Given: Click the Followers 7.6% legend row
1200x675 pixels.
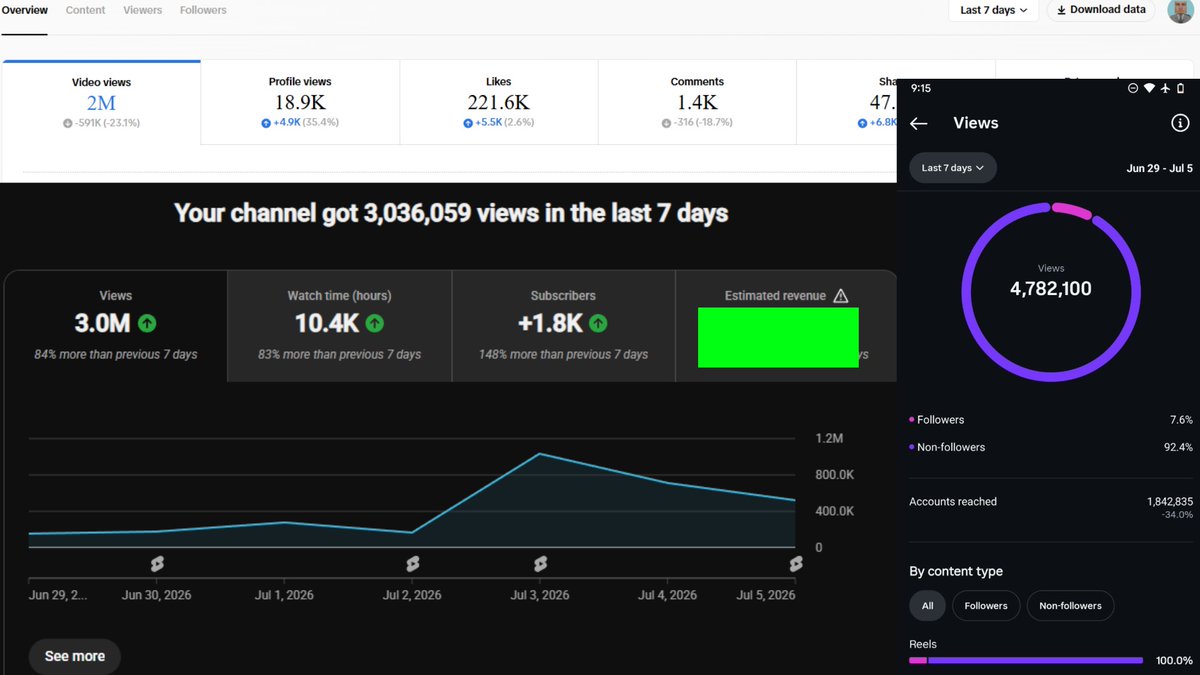Looking at the screenshot, I should [x=1051, y=420].
